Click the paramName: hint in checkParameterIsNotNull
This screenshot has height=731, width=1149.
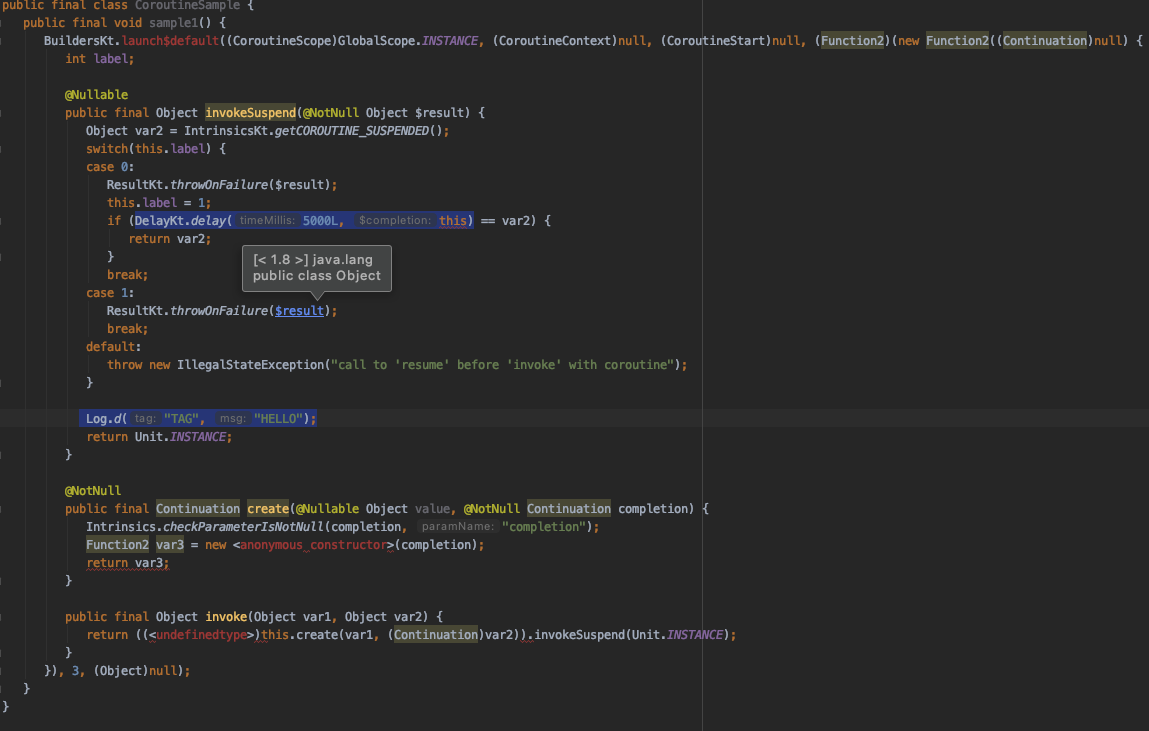click(457, 527)
